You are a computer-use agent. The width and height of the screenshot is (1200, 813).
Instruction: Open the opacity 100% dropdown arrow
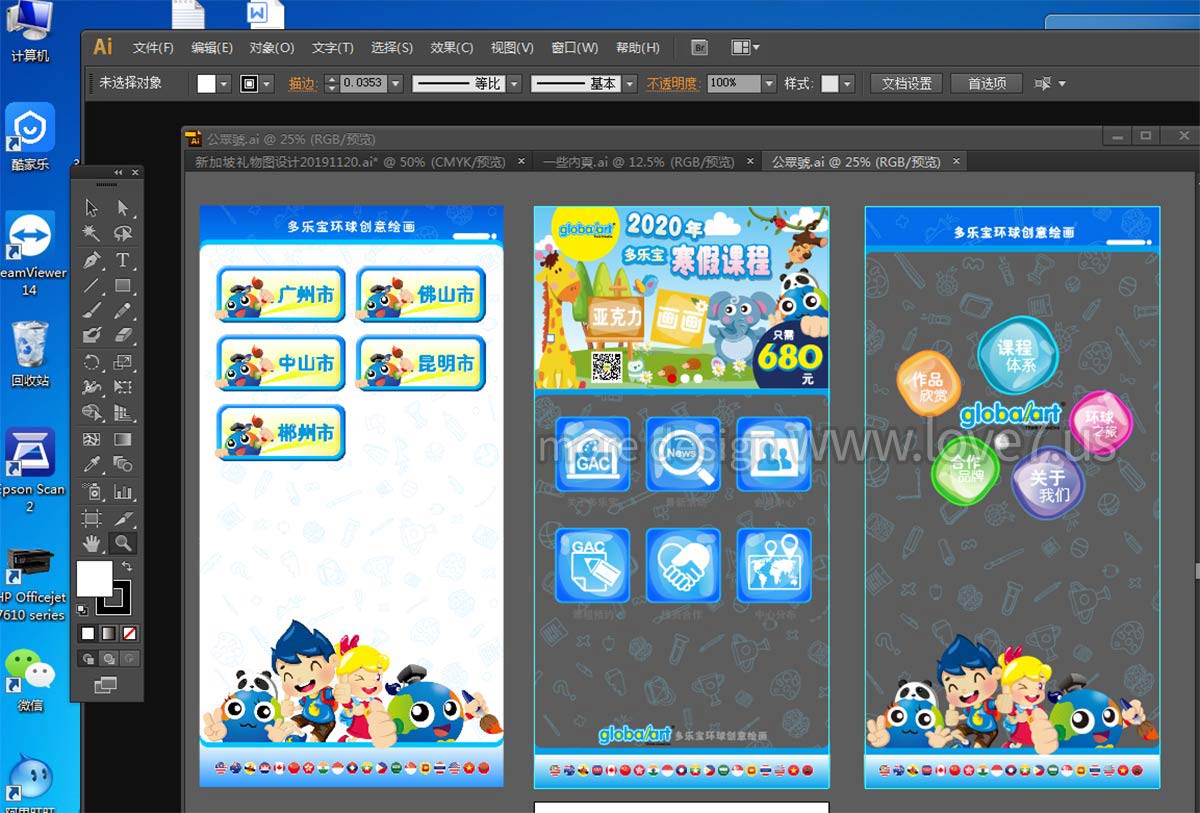tap(768, 84)
